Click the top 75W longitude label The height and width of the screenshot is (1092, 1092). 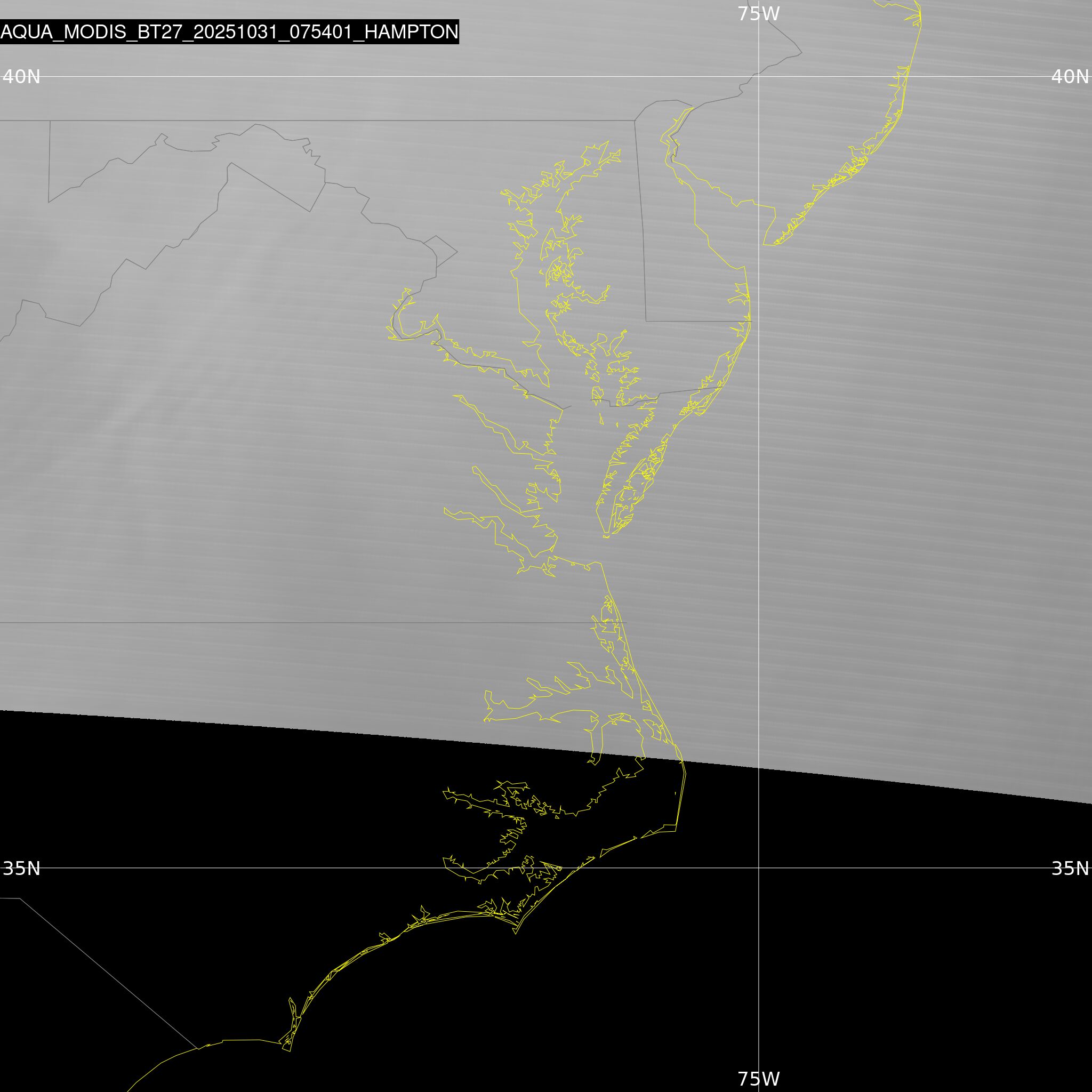pos(759,13)
